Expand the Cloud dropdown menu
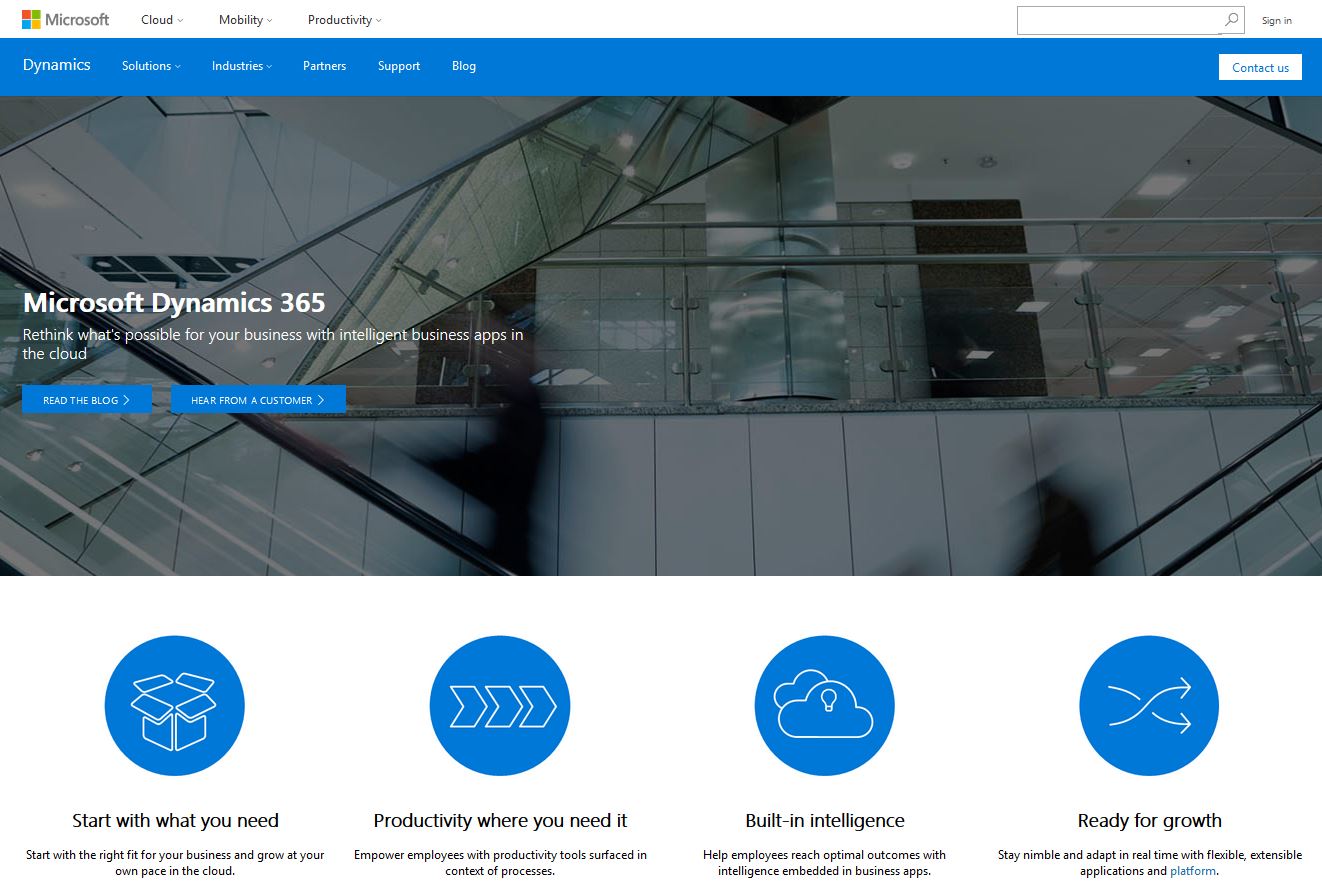 click(162, 19)
